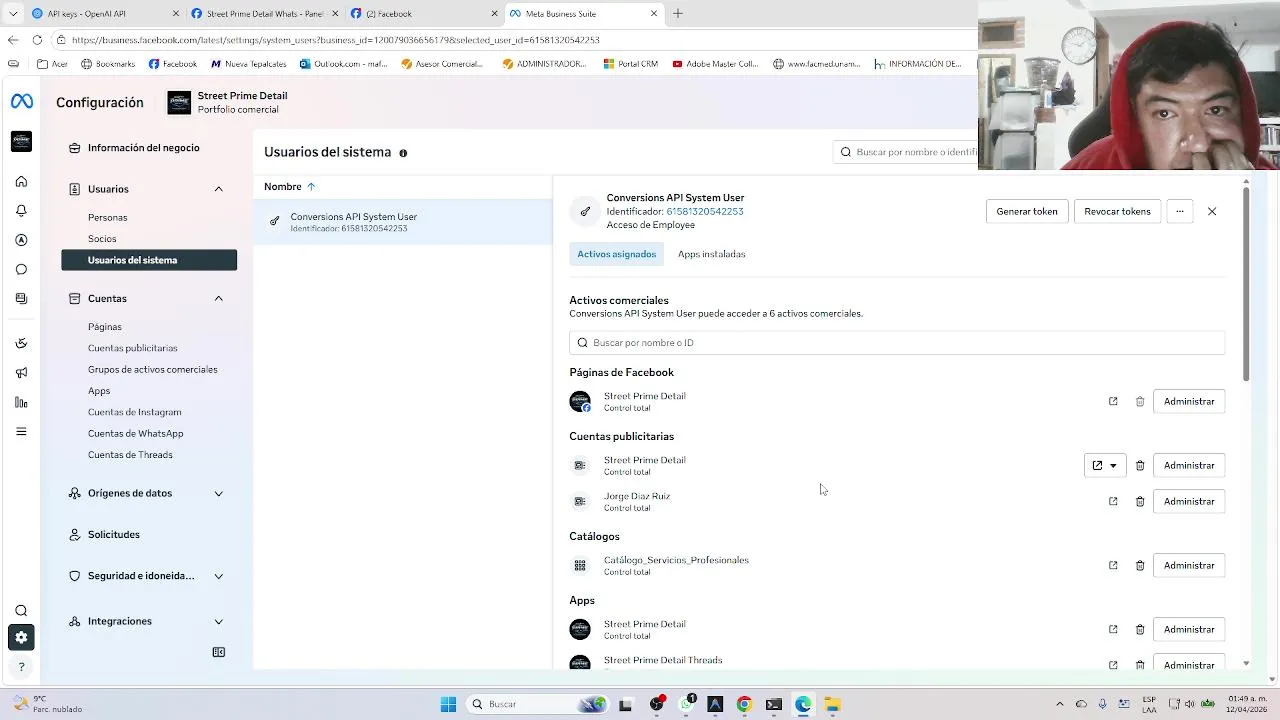Screen dimensions: 1280x720
Task: Open the more options ellipsis button
Action: click(1180, 211)
